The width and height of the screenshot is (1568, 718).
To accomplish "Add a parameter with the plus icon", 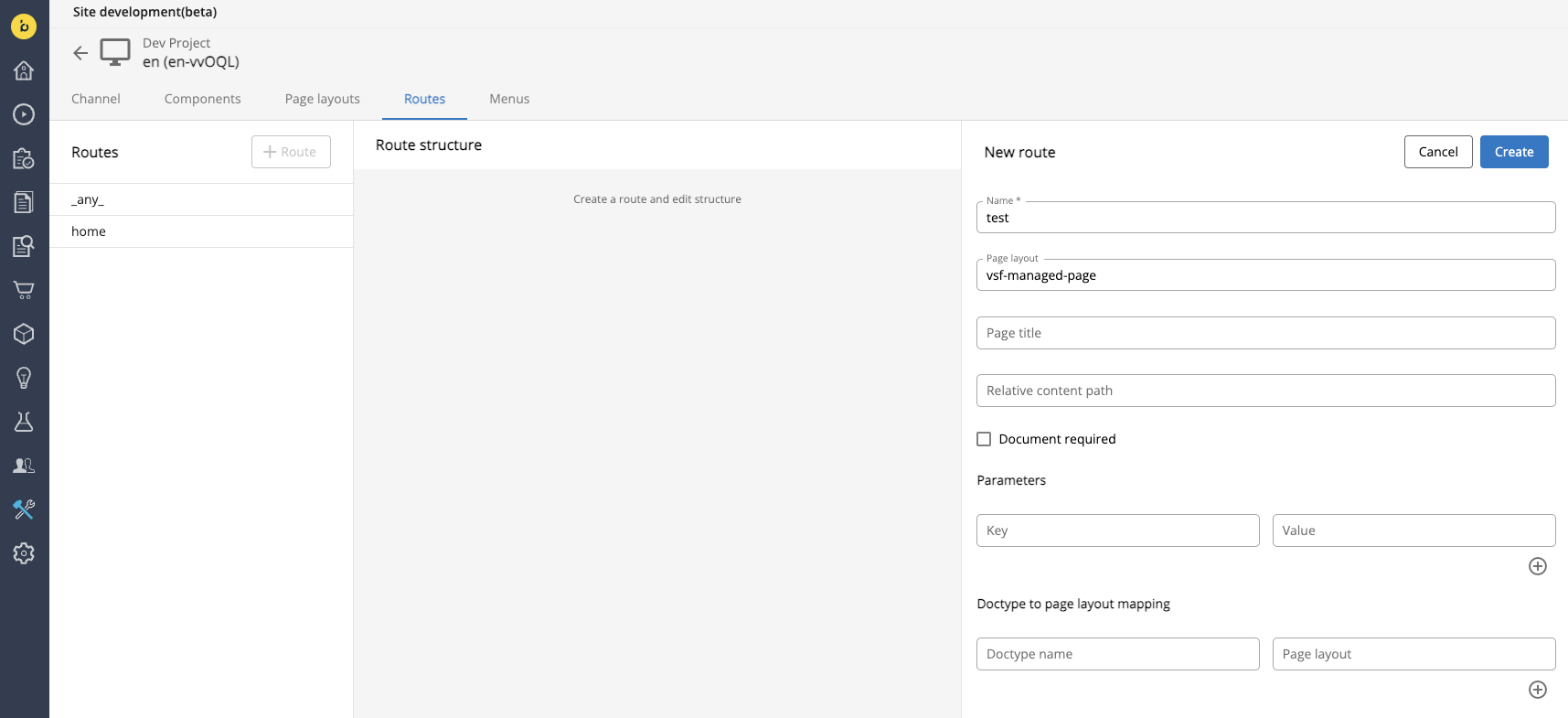I will [1537, 566].
